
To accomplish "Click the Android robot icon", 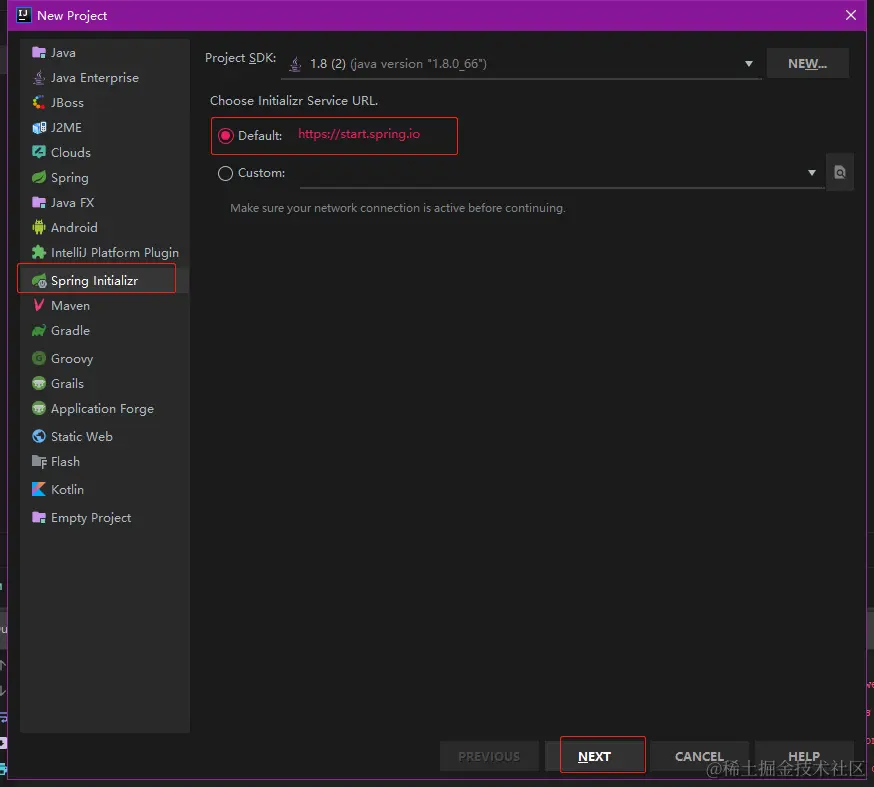I will [38, 227].
